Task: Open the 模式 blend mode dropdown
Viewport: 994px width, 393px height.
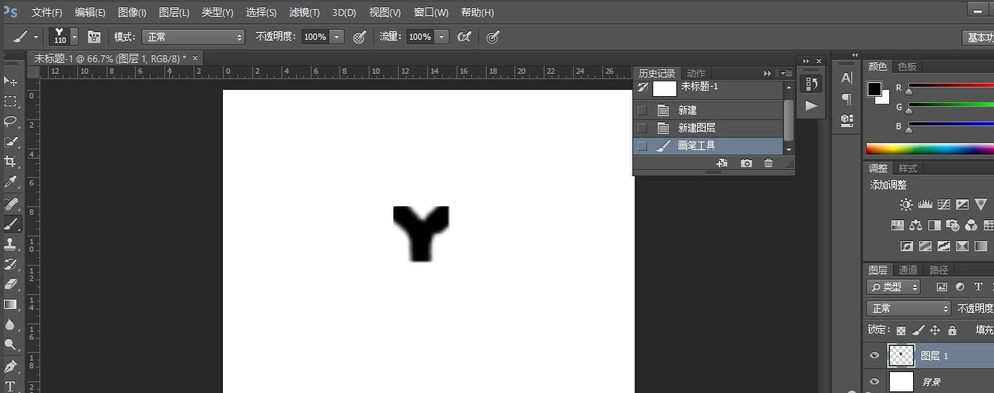Action: (x=193, y=37)
